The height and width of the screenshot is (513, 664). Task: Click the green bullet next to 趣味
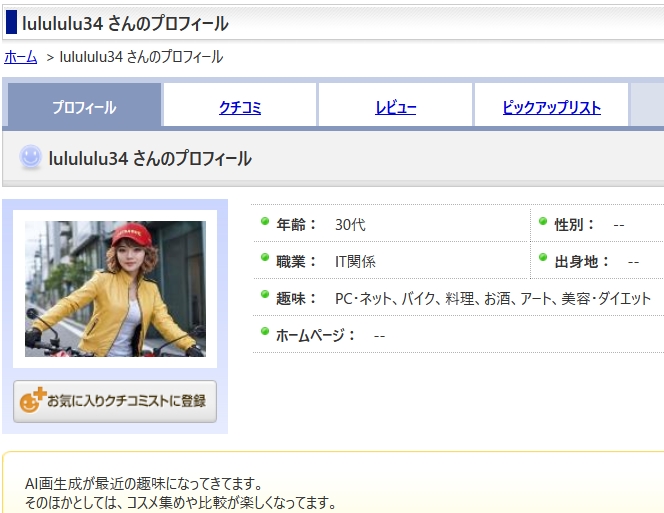tap(265, 294)
